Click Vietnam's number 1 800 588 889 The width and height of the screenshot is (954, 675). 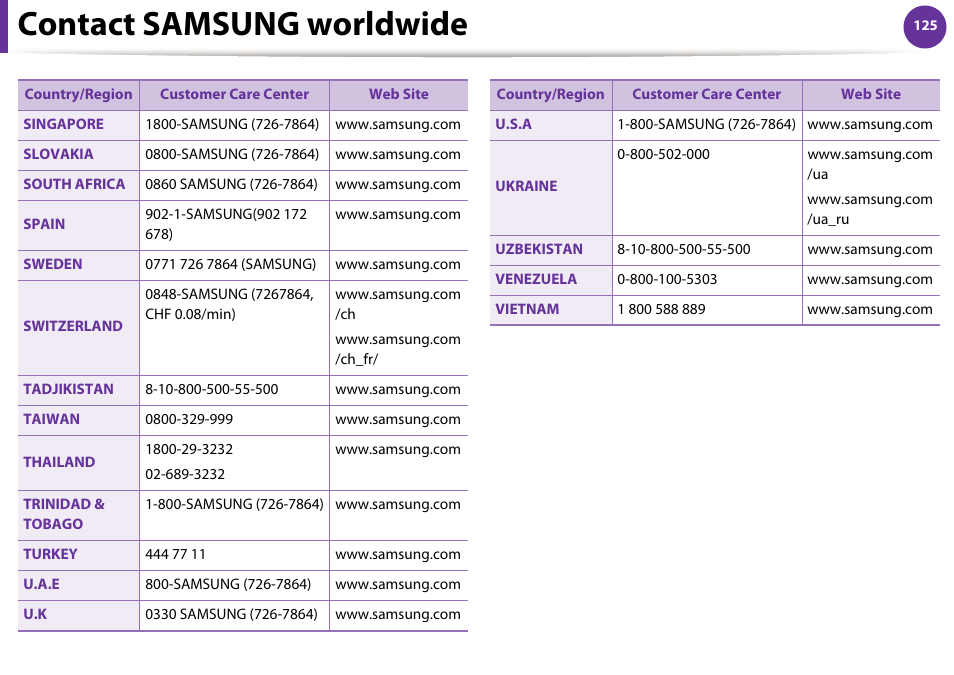661,309
